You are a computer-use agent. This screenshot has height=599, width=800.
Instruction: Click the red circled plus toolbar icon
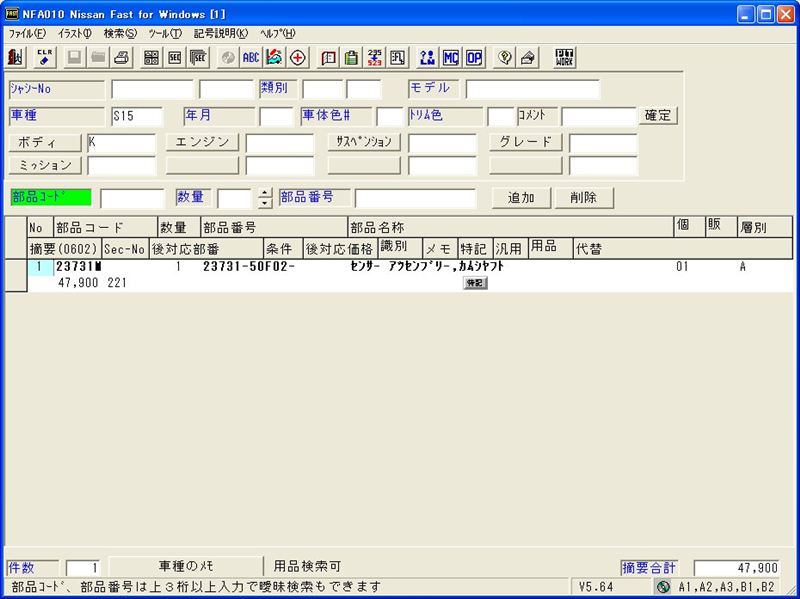(298, 58)
